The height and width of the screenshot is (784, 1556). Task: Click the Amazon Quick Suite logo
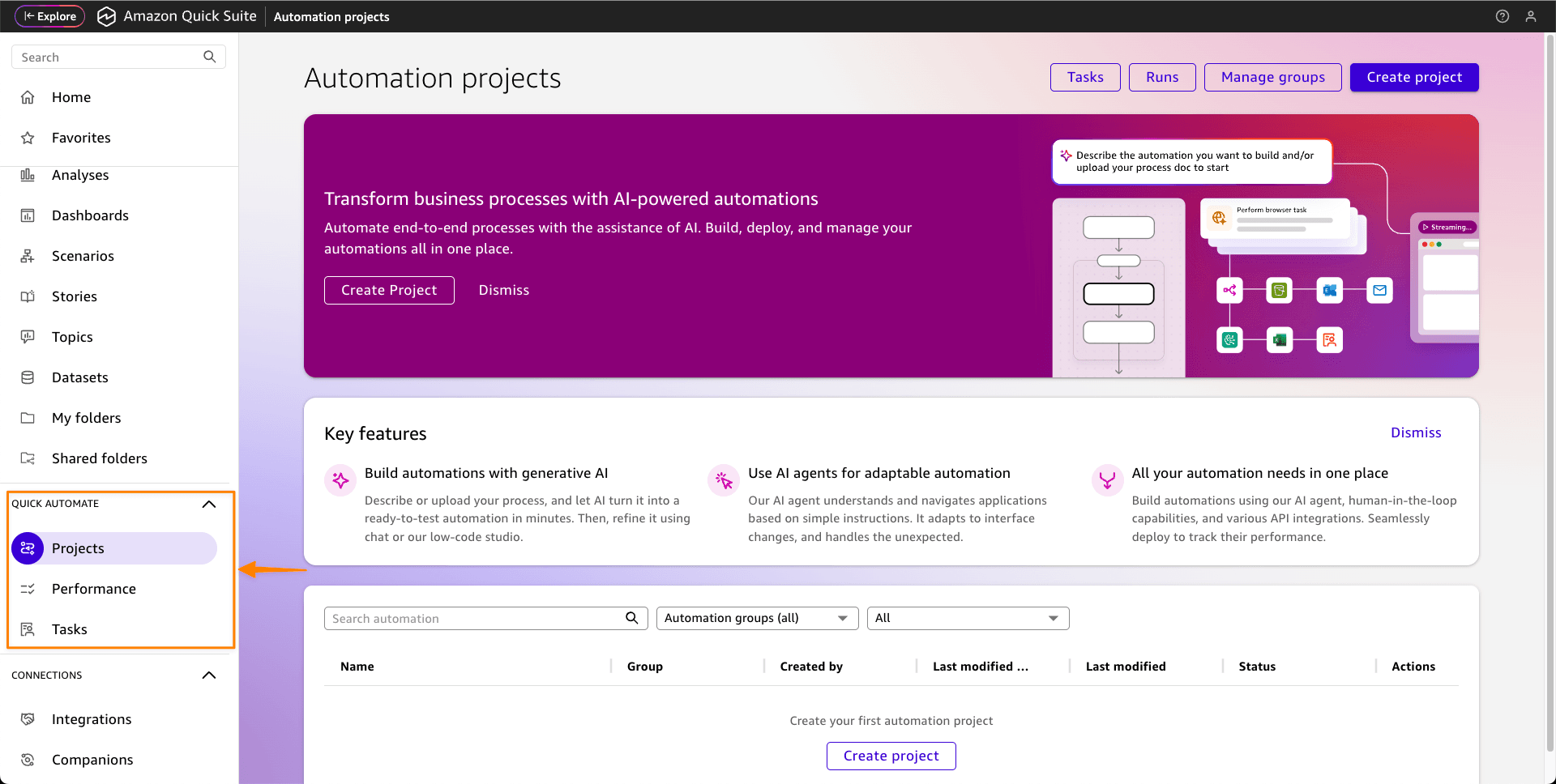pyautogui.click(x=106, y=16)
